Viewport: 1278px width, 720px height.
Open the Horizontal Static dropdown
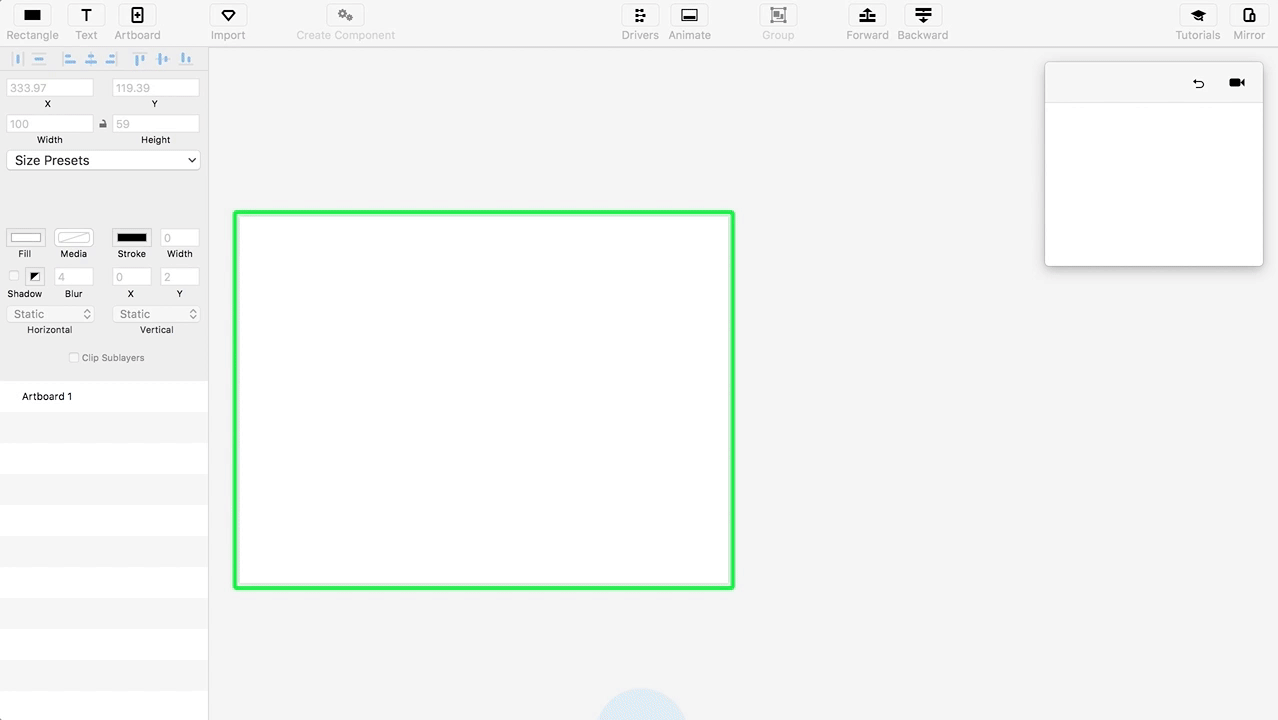[x=50, y=314]
